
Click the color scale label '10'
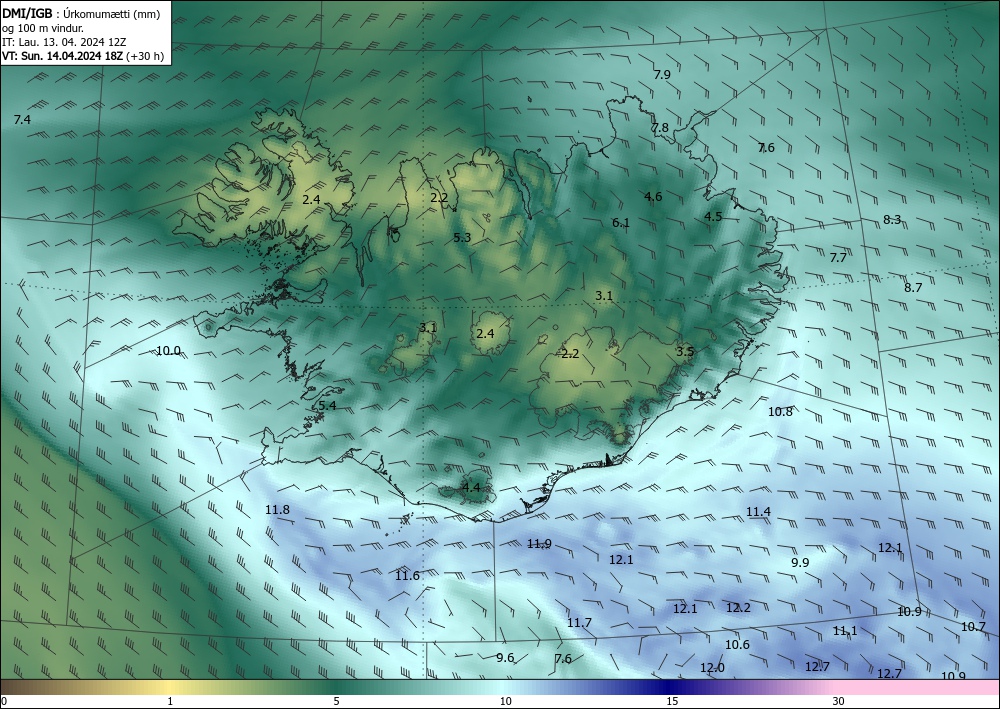506,701
